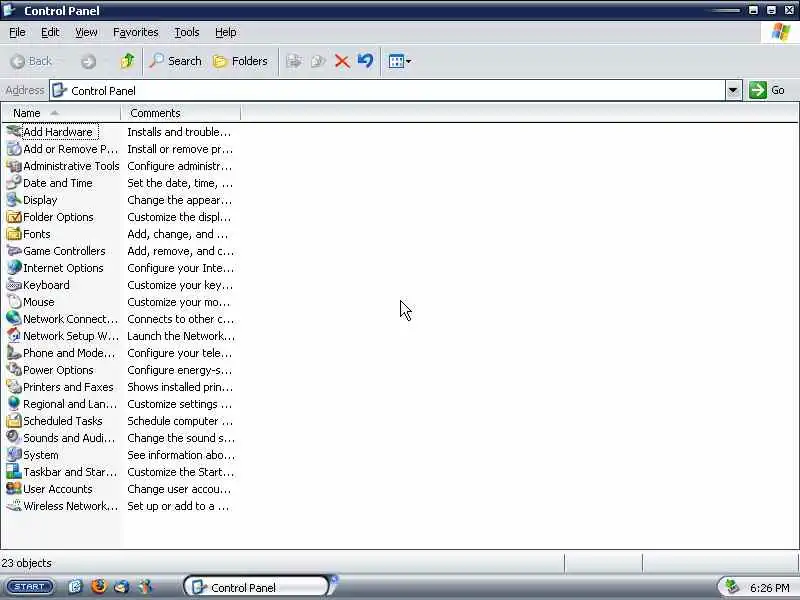Open the Views dropdown button
The width and height of the screenshot is (800, 600).
(x=399, y=62)
